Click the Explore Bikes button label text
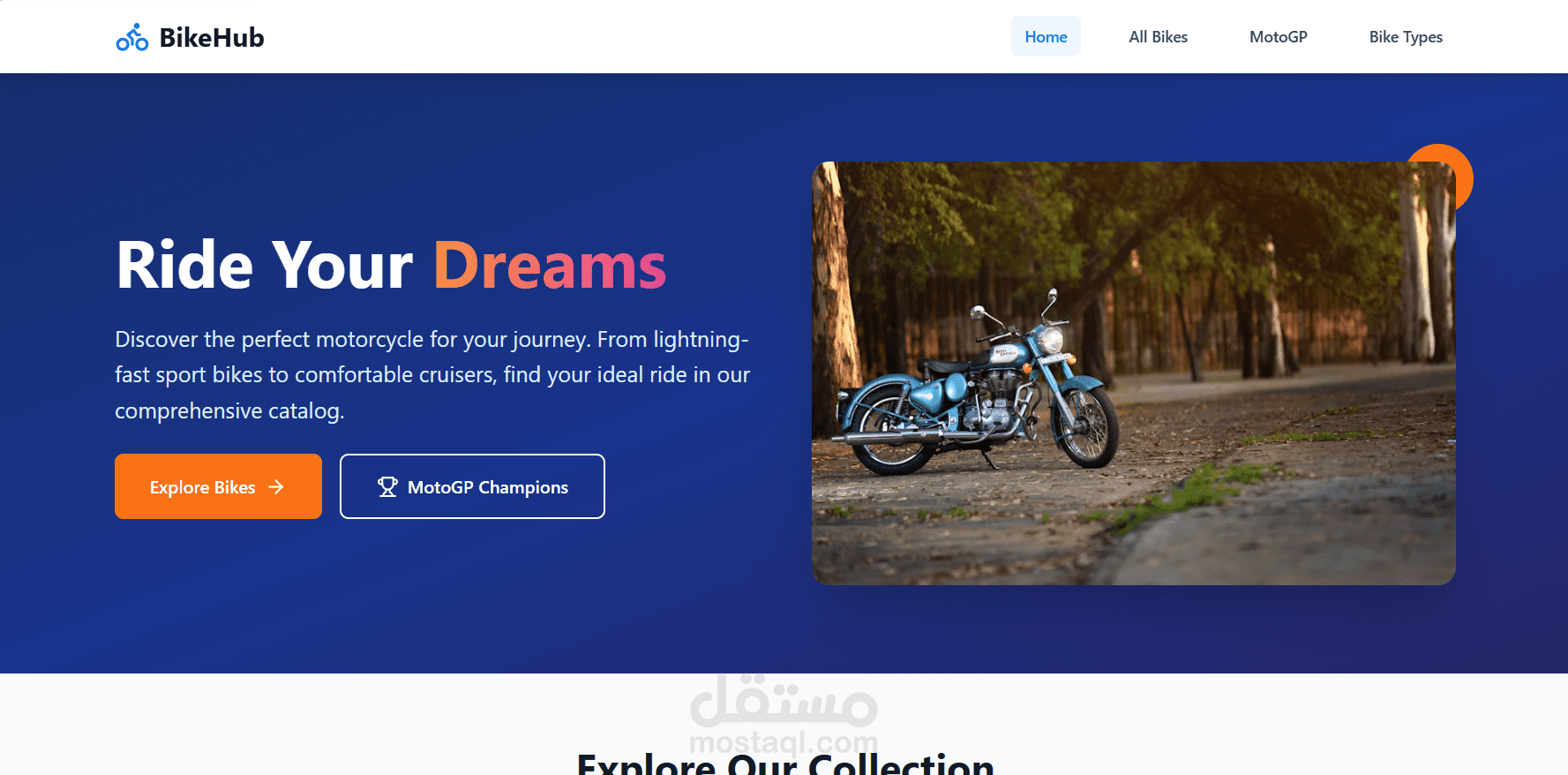1568x775 pixels. 202,487
